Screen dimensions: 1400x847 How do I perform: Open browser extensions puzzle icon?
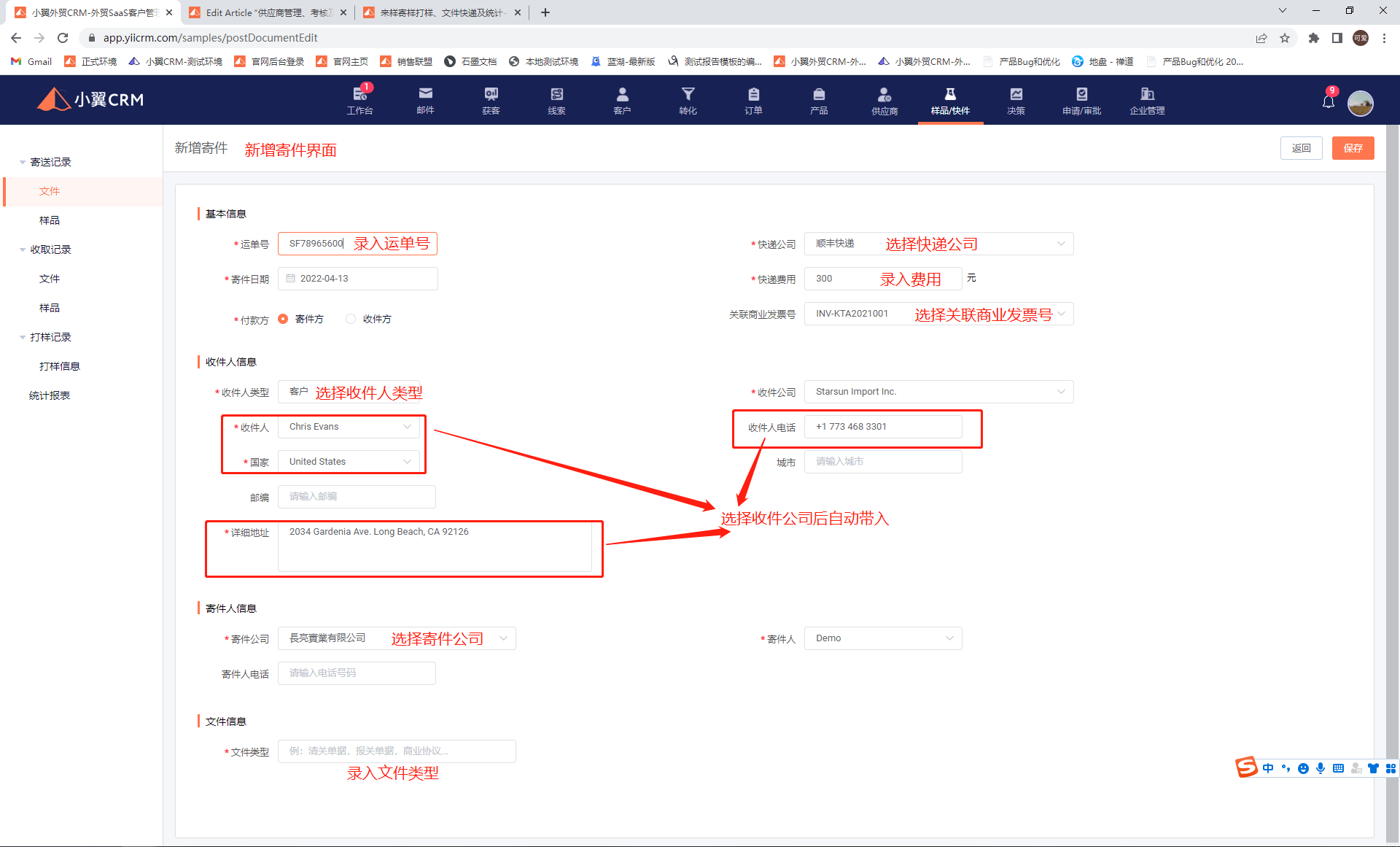(1313, 38)
